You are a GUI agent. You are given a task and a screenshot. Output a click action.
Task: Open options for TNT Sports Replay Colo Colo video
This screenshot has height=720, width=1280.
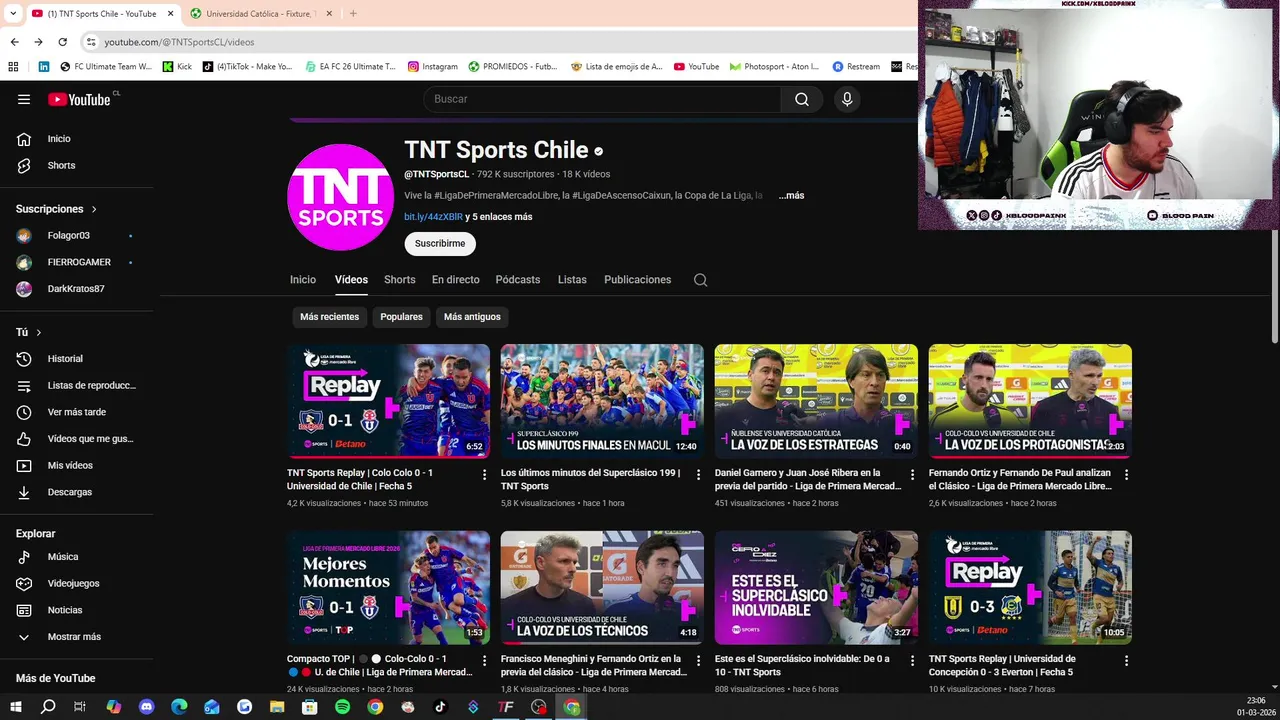(484, 475)
